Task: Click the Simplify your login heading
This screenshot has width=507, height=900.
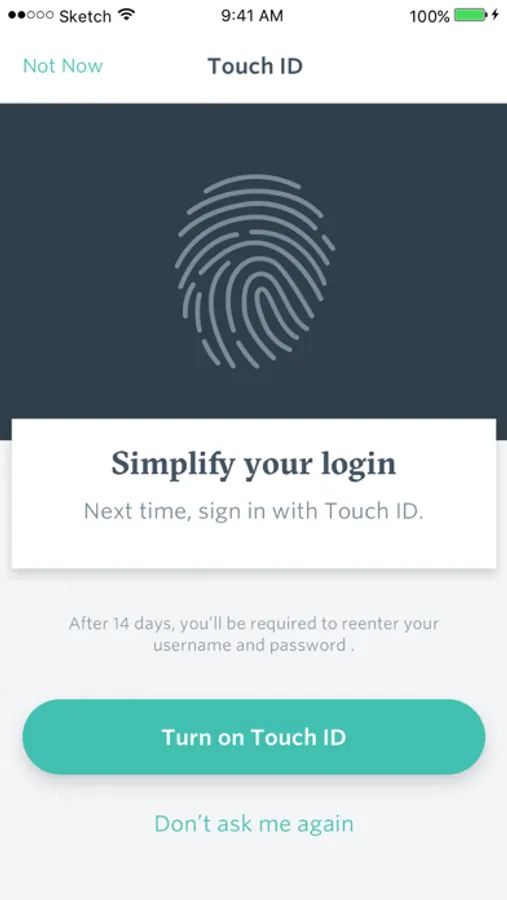Action: pyautogui.click(x=254, y=464)
